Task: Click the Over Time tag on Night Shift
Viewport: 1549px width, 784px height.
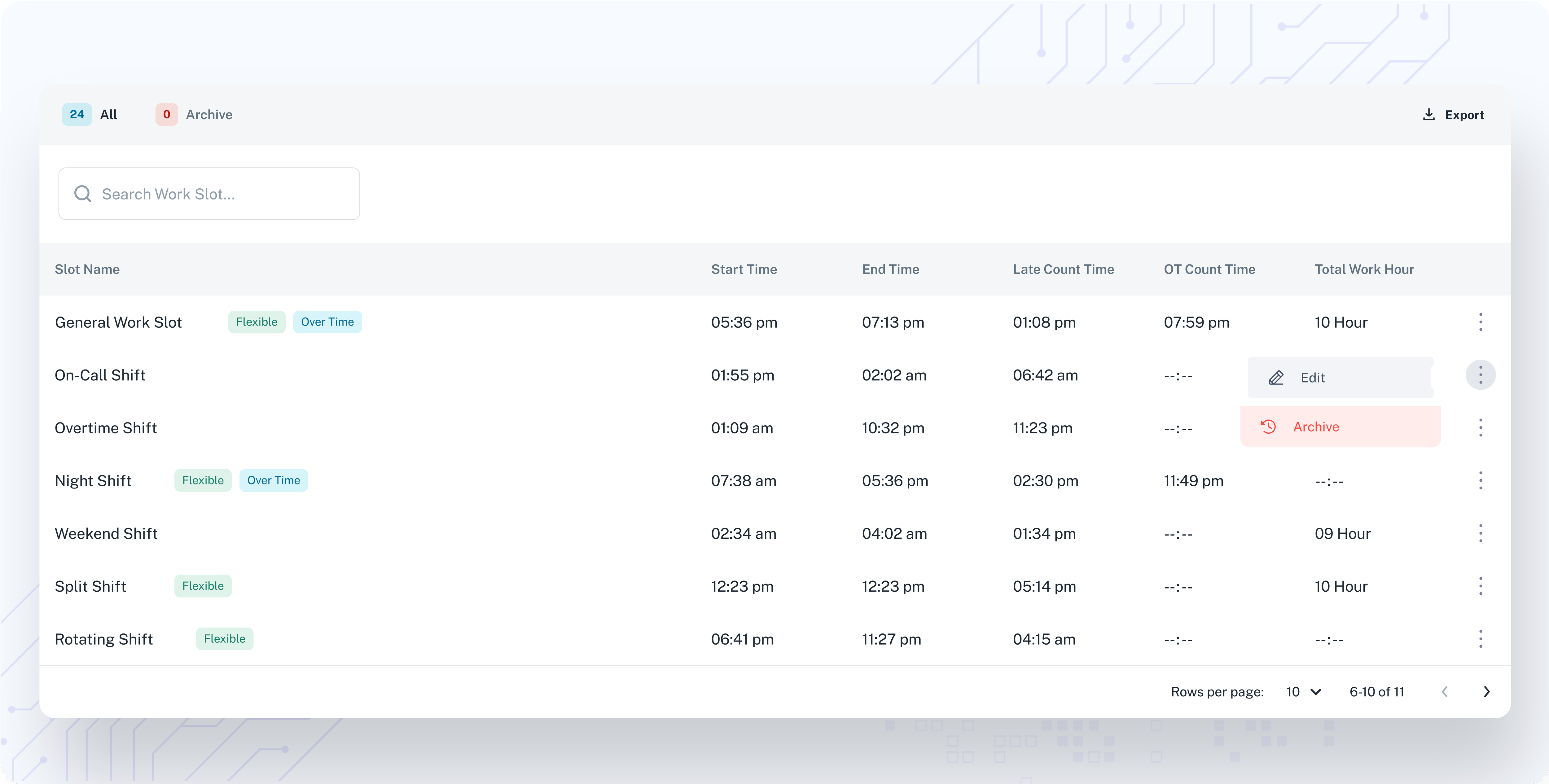Action: click(x=274, y=480)
